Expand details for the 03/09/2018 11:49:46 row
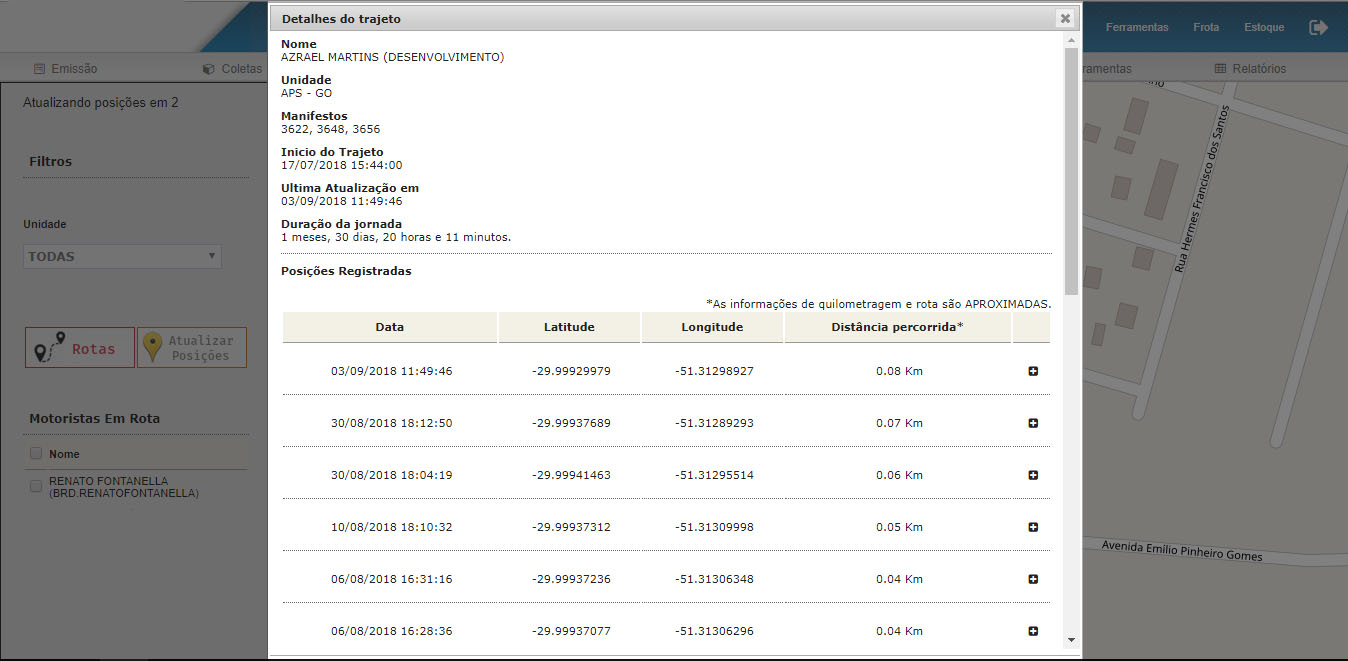 tap(1033, 371)
